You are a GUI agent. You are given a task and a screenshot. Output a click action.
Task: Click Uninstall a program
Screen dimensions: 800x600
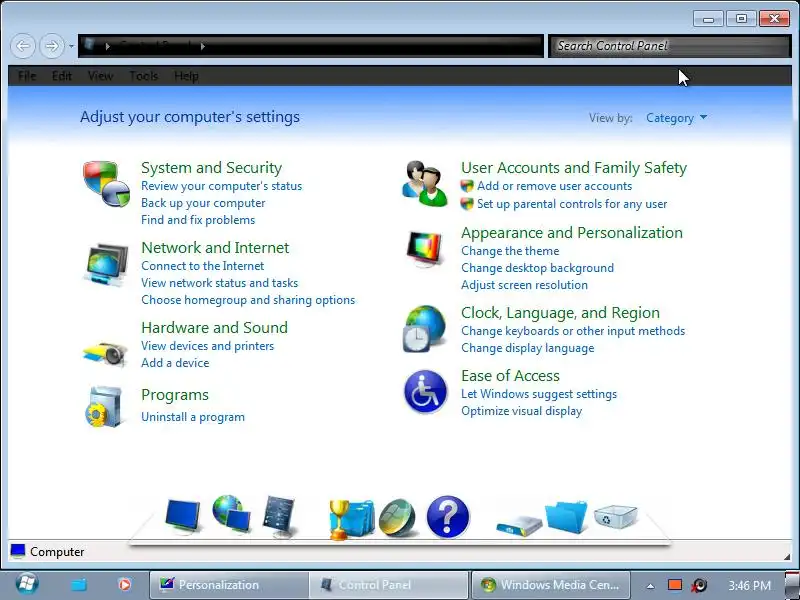click(193, 417)
